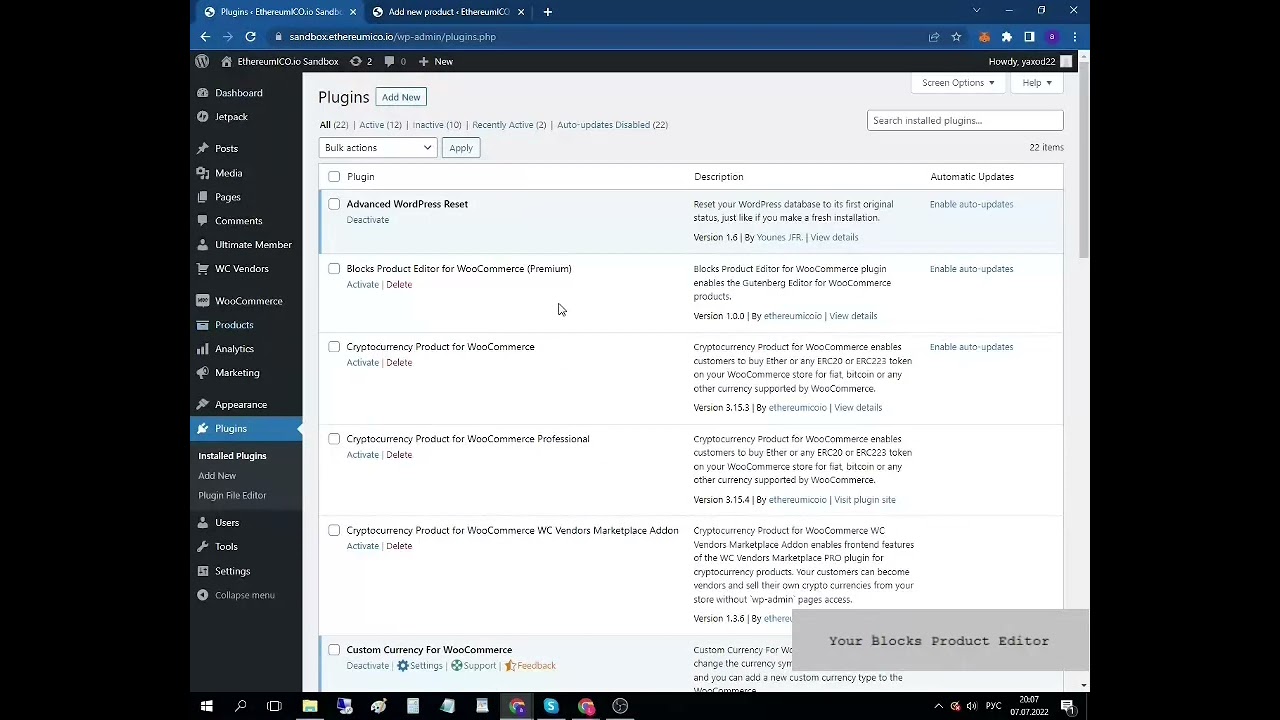Open WC Vendors in the sidebar
Image resolution: width=1280 pixels, height=720 pixels.
point(241,269)
